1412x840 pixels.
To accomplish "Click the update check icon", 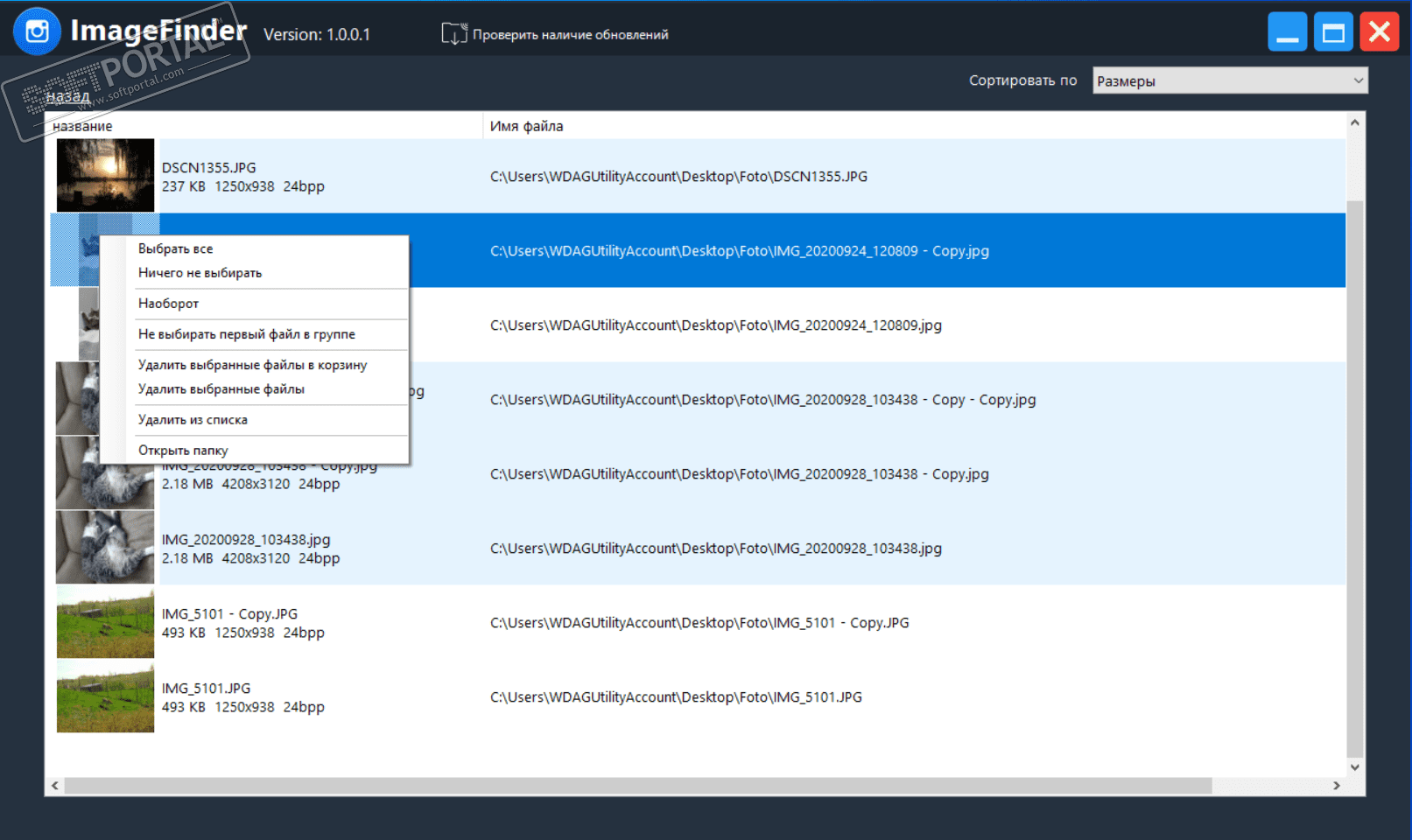I will [453, 34].
